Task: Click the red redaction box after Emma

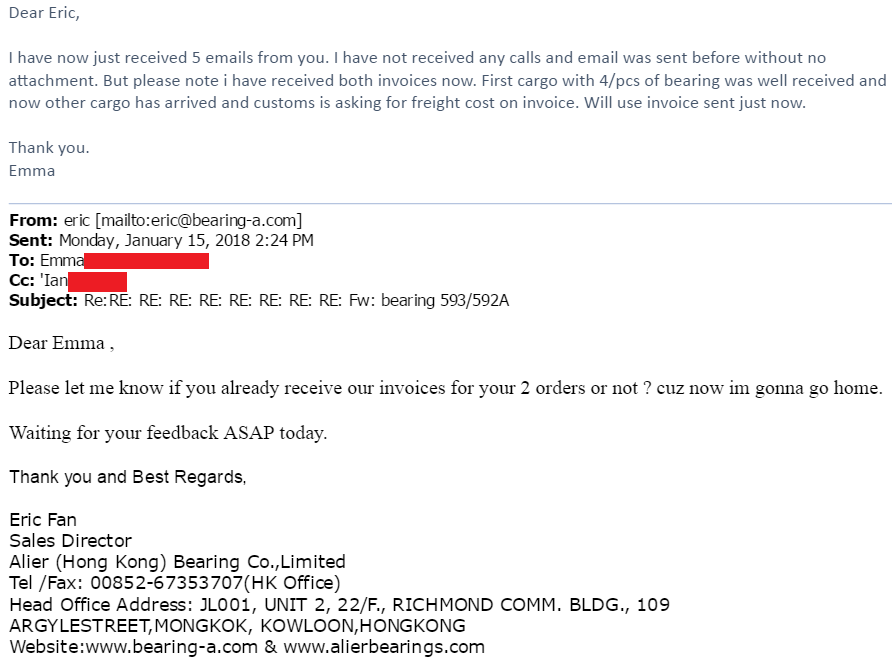Action: click(146, 261)
